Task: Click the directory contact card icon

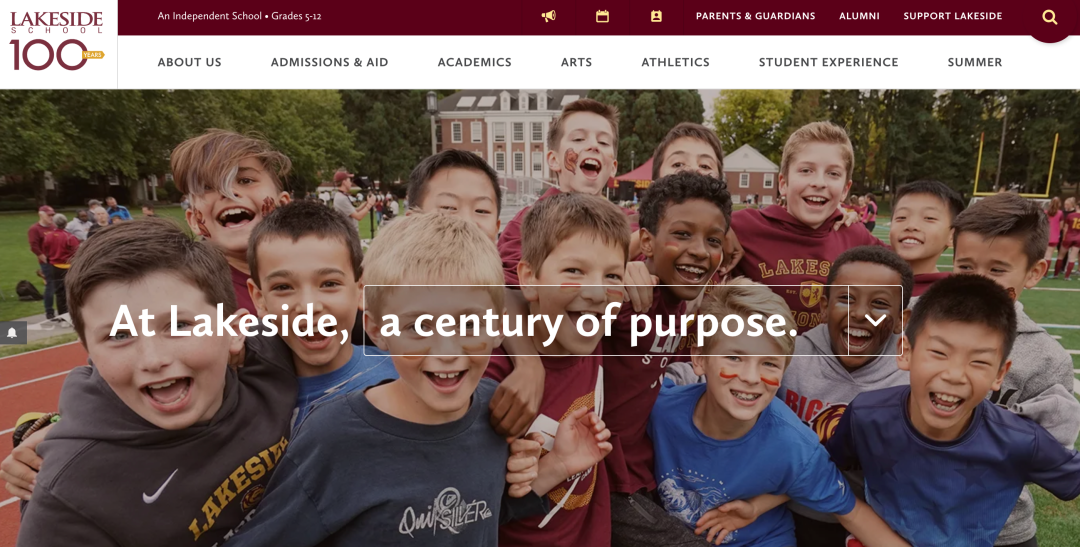Action: [x=656, y=16]
